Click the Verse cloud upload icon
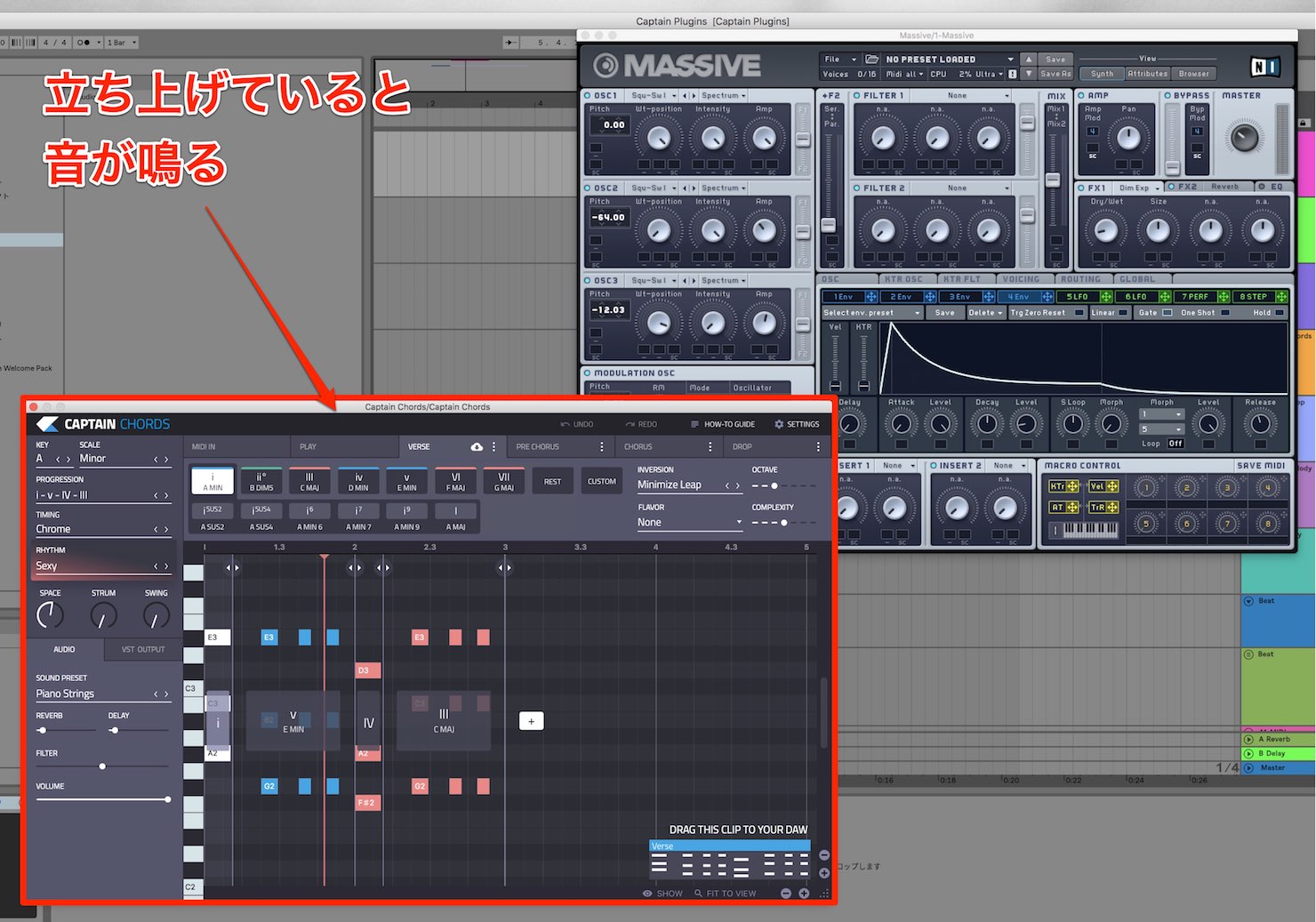Image resolution: width=1316 pixels, height=922 pixels. (x=477, y=446)
